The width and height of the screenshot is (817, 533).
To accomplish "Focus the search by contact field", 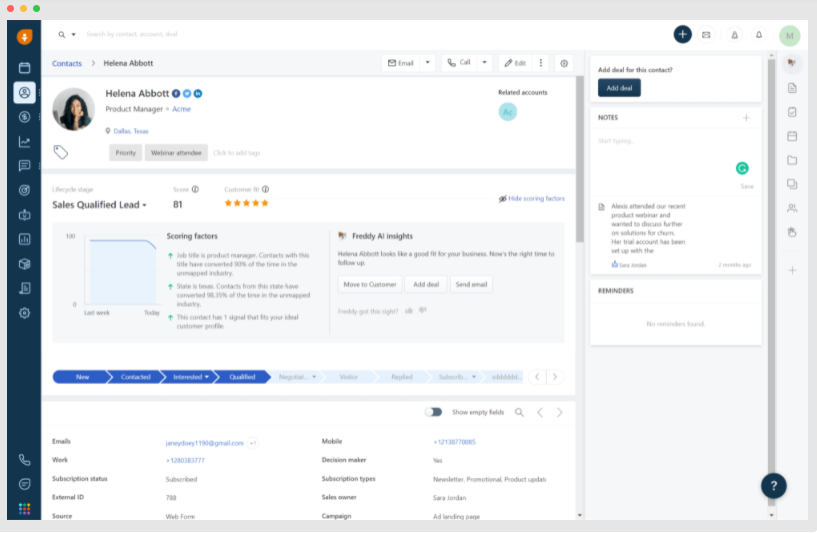I will click(x=132, y=34).
